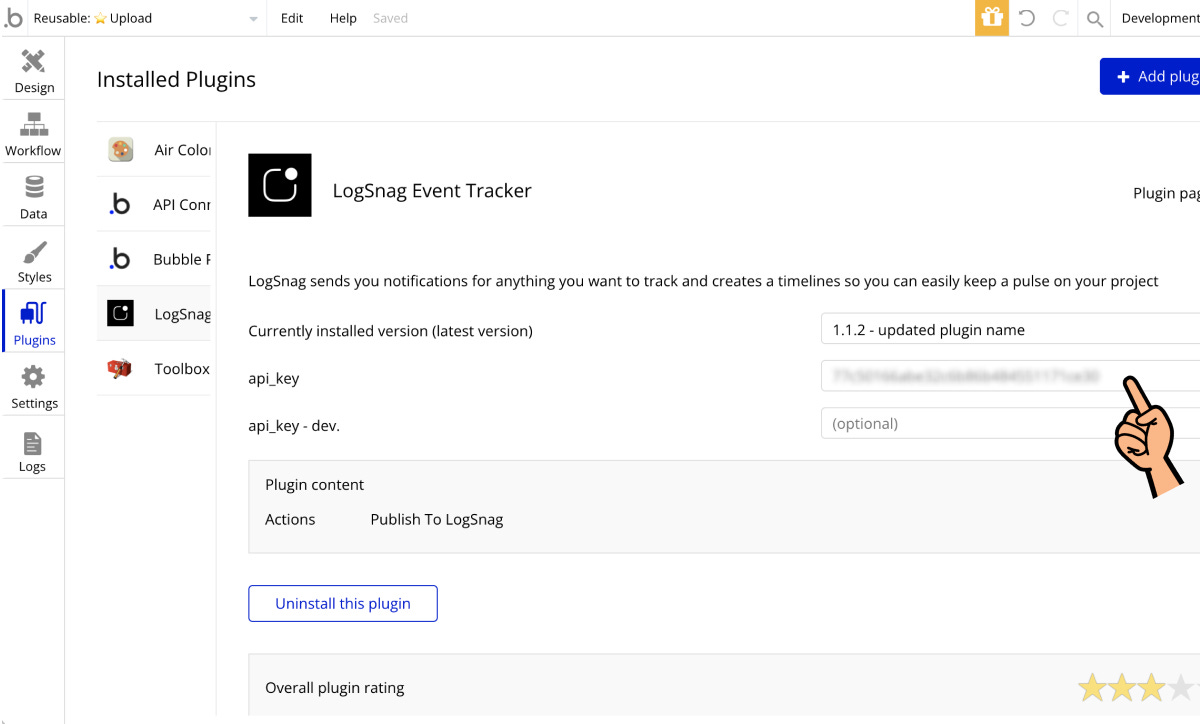
Task: Open the Settings tab
Action: (x=33, y=384)
